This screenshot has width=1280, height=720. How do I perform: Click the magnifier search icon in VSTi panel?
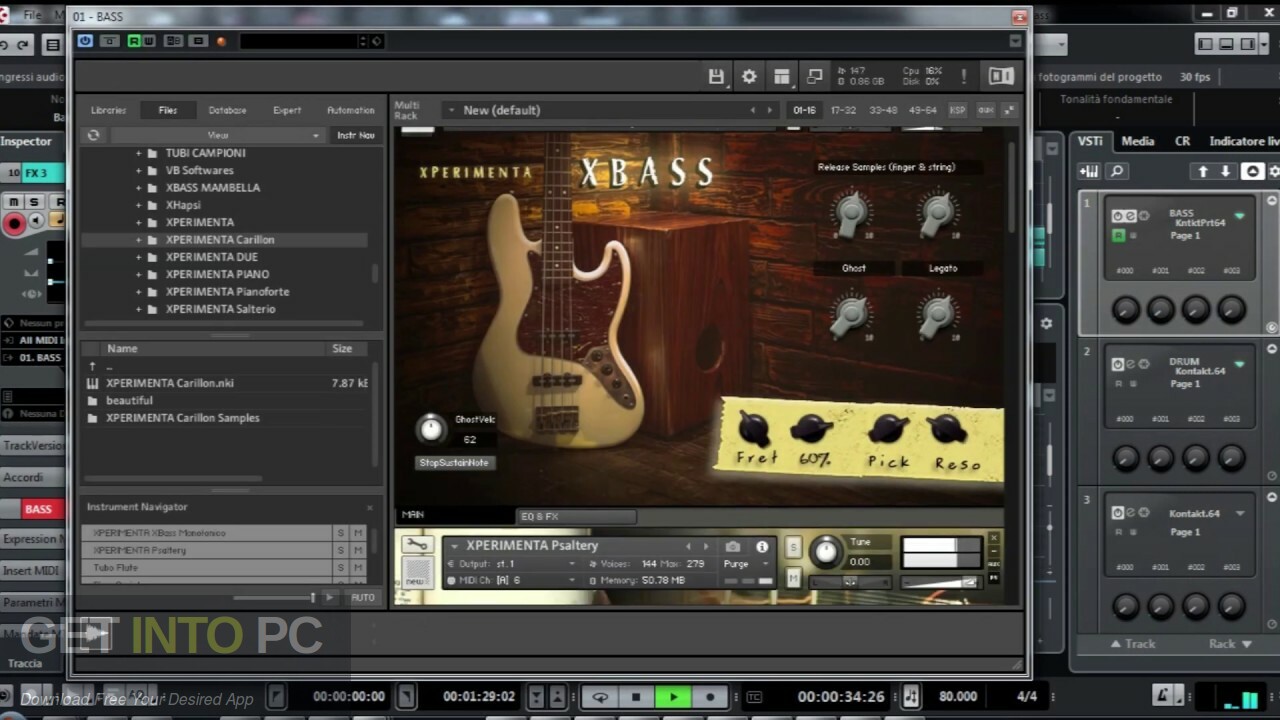pyautogui.click(x=1116, y=172)
